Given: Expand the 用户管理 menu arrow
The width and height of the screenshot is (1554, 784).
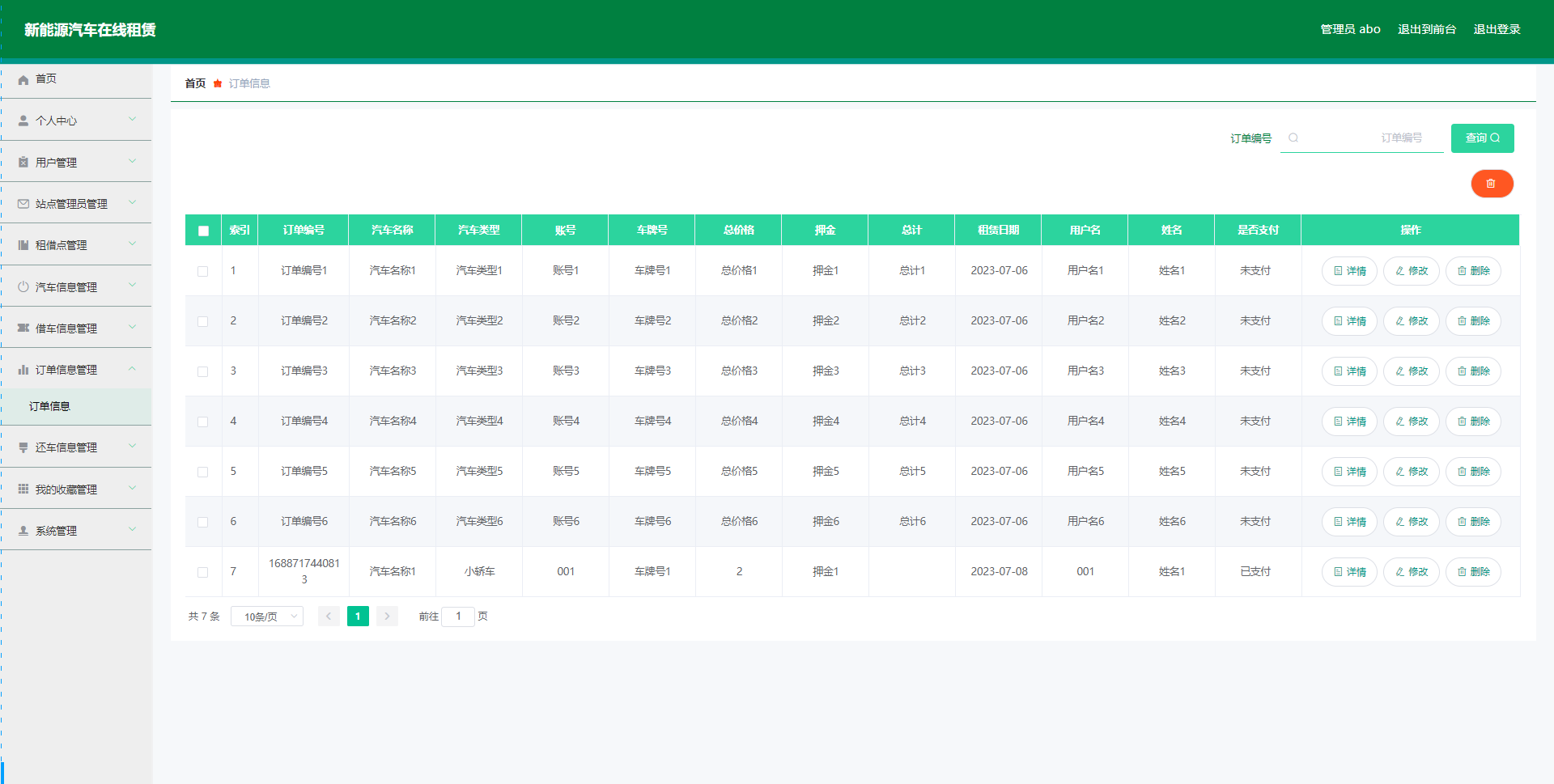Looking at the screenshot, I should tap(132, 162).
